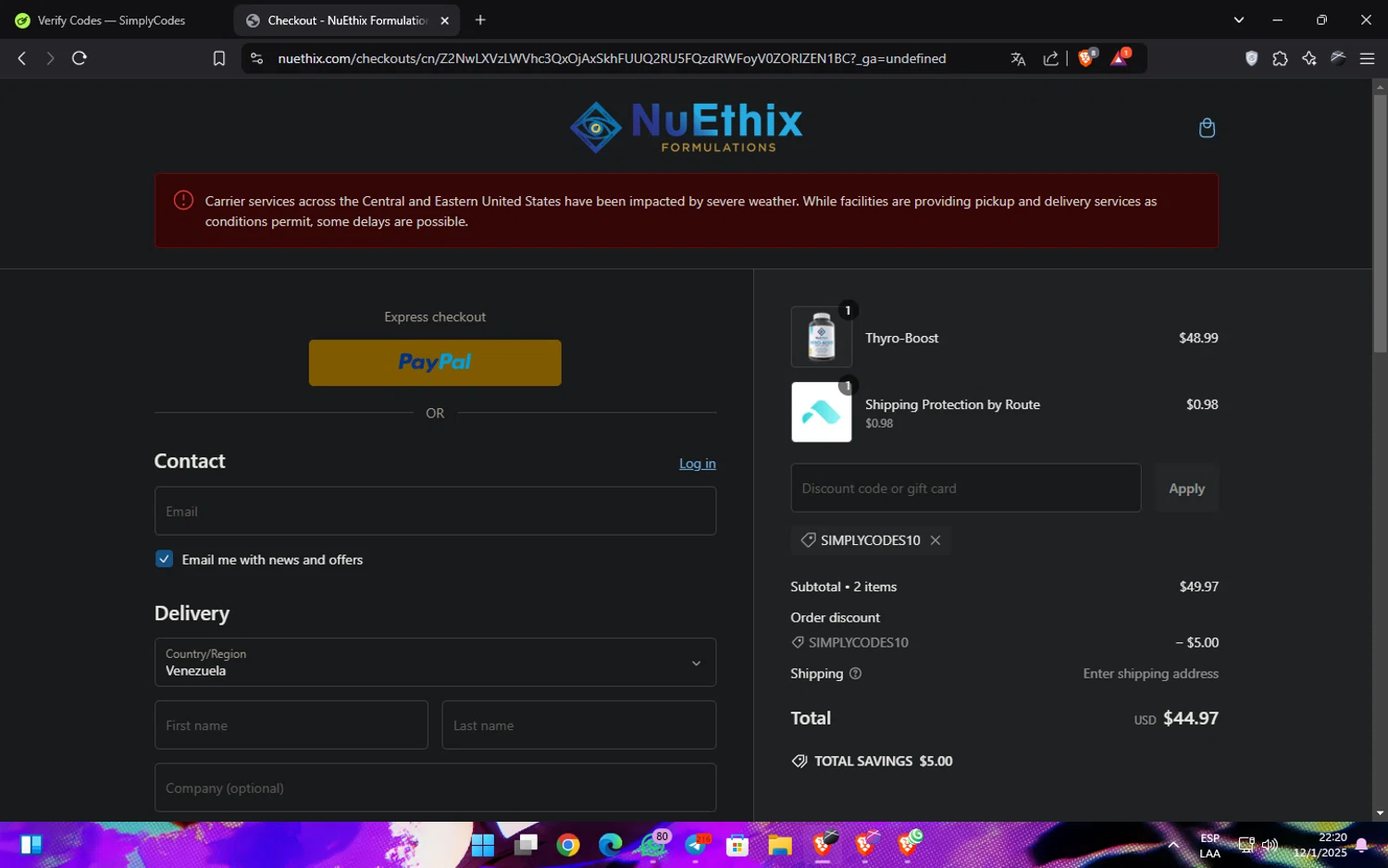Focus the First name field

point(291,725)
